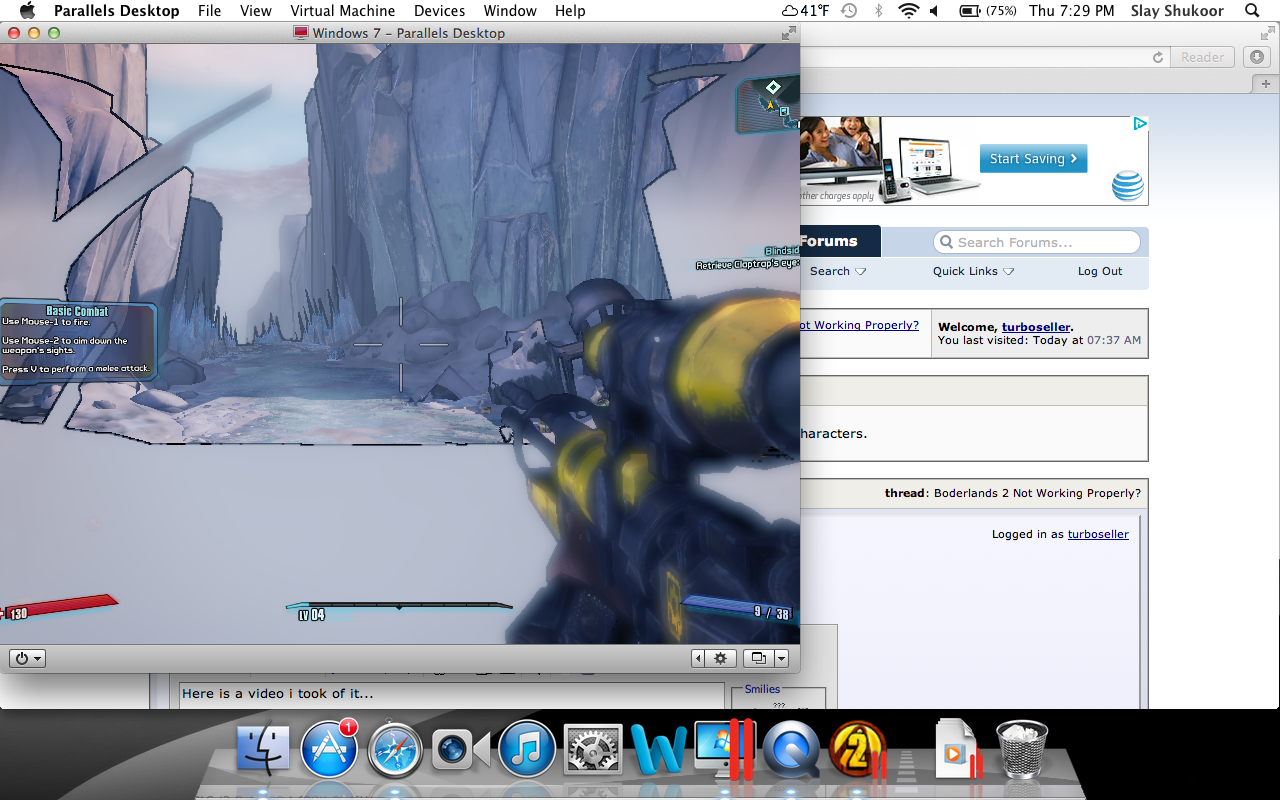Launch the blue W app in Dock
Image resolution: width=1280 pixels, height=800 pixels.
658,750
